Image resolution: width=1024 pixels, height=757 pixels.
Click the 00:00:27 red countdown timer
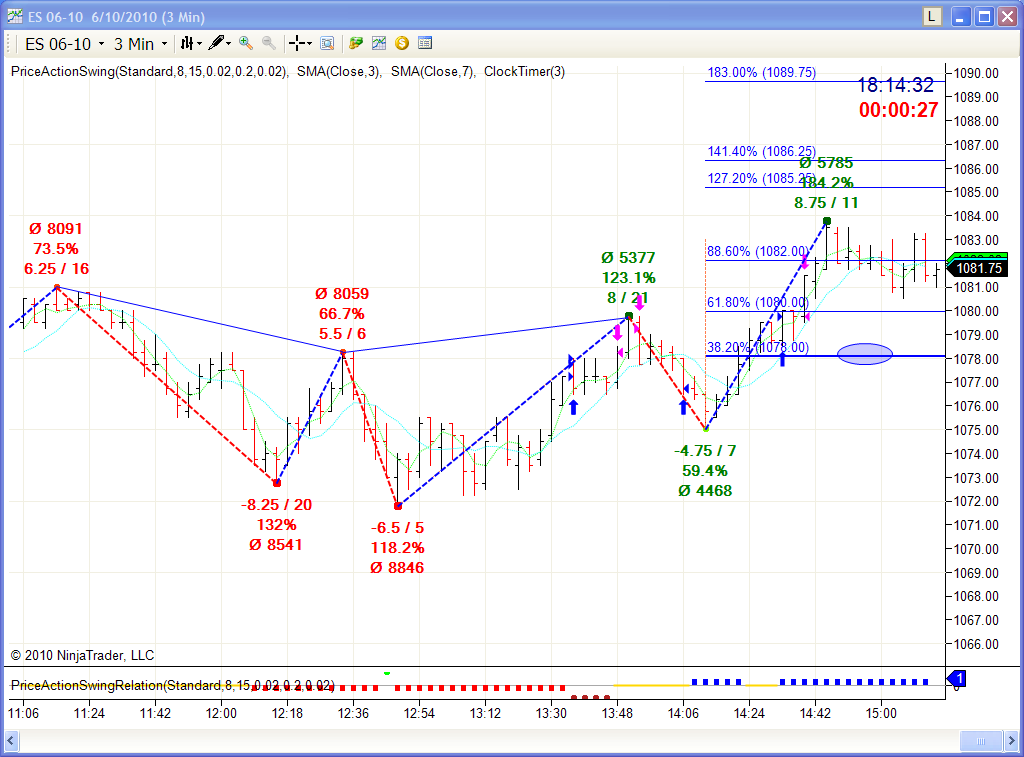coord(899,110)
